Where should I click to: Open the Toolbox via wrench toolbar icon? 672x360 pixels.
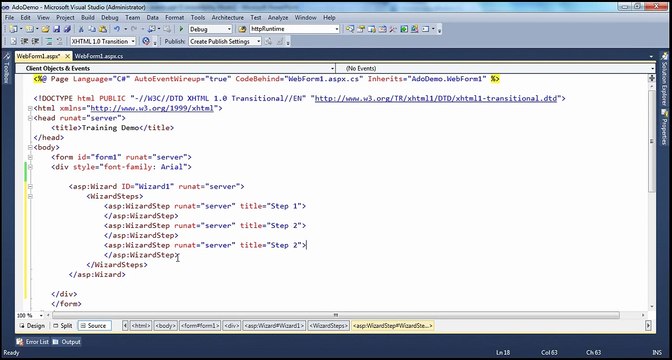[393, 29]
